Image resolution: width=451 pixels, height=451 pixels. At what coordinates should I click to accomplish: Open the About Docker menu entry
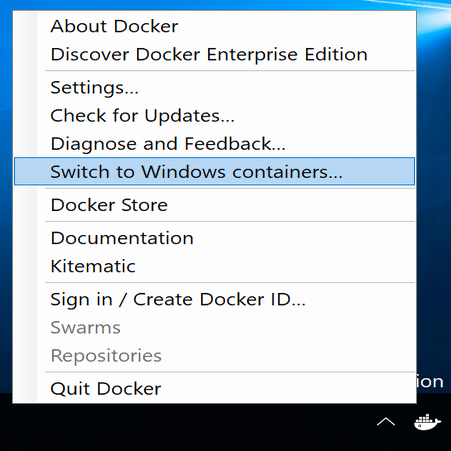(215, 26)
